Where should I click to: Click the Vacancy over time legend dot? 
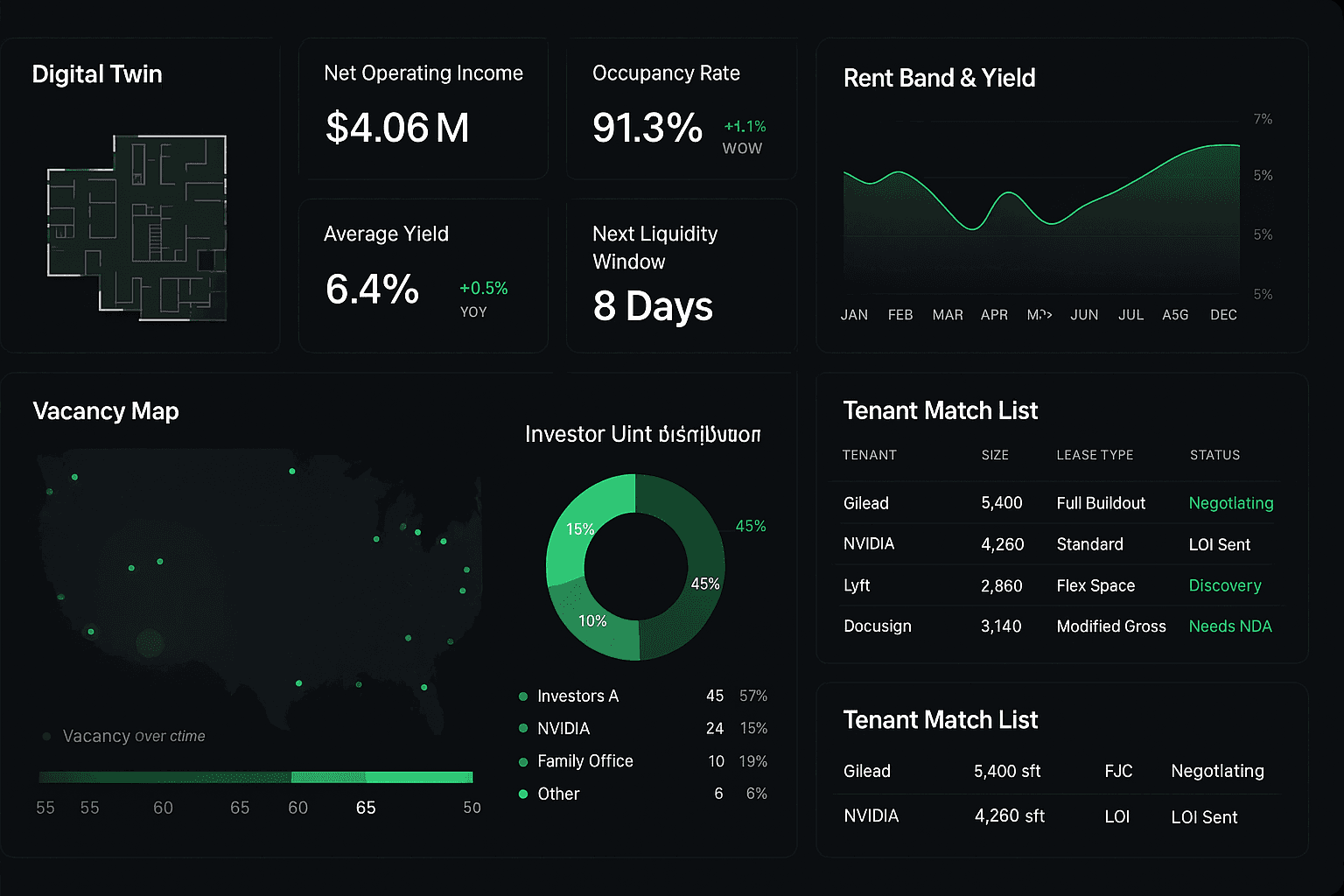pyautogui.click(x=45, y=736)
